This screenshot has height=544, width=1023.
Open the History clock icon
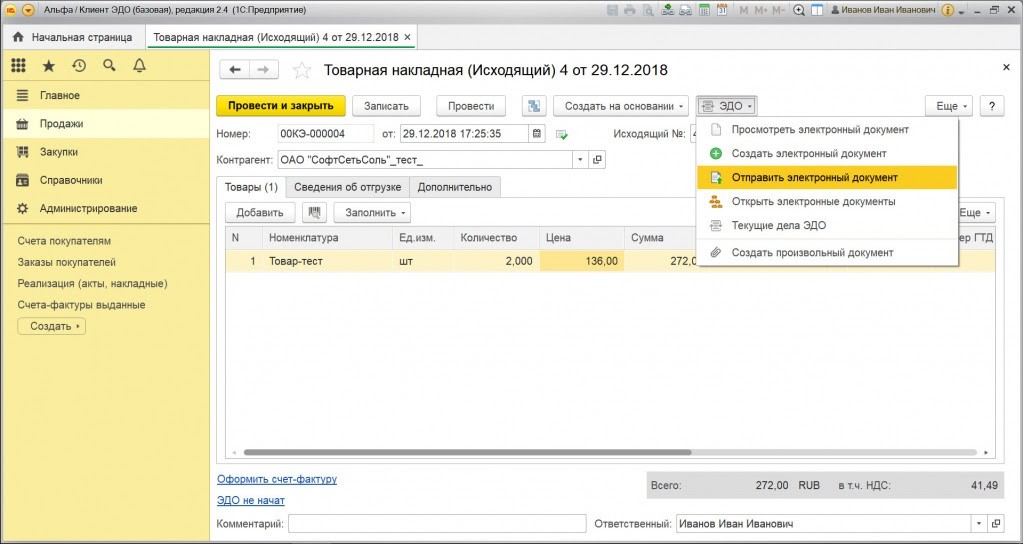[79, 66]
